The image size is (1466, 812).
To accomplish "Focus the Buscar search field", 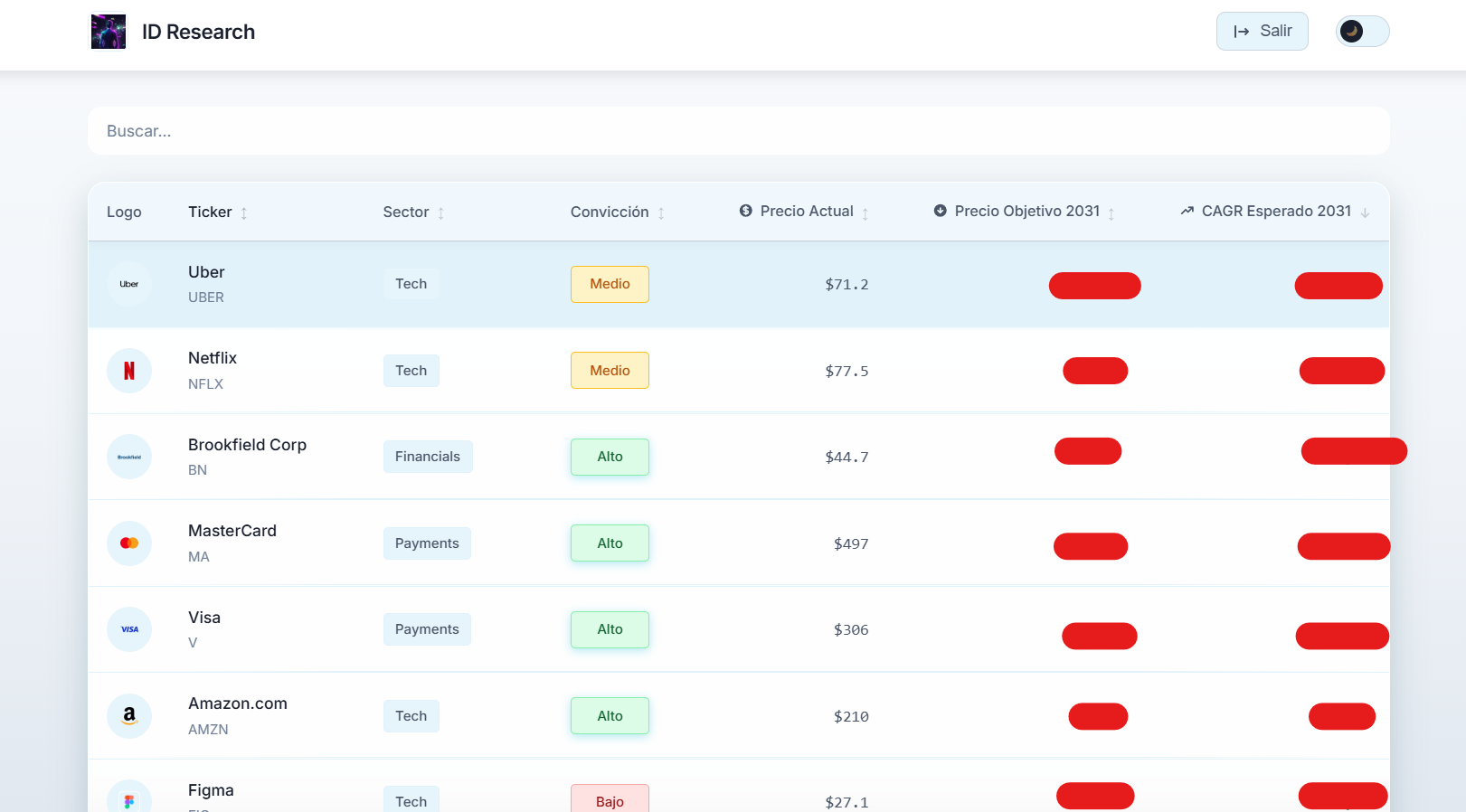I will [738, 131].
